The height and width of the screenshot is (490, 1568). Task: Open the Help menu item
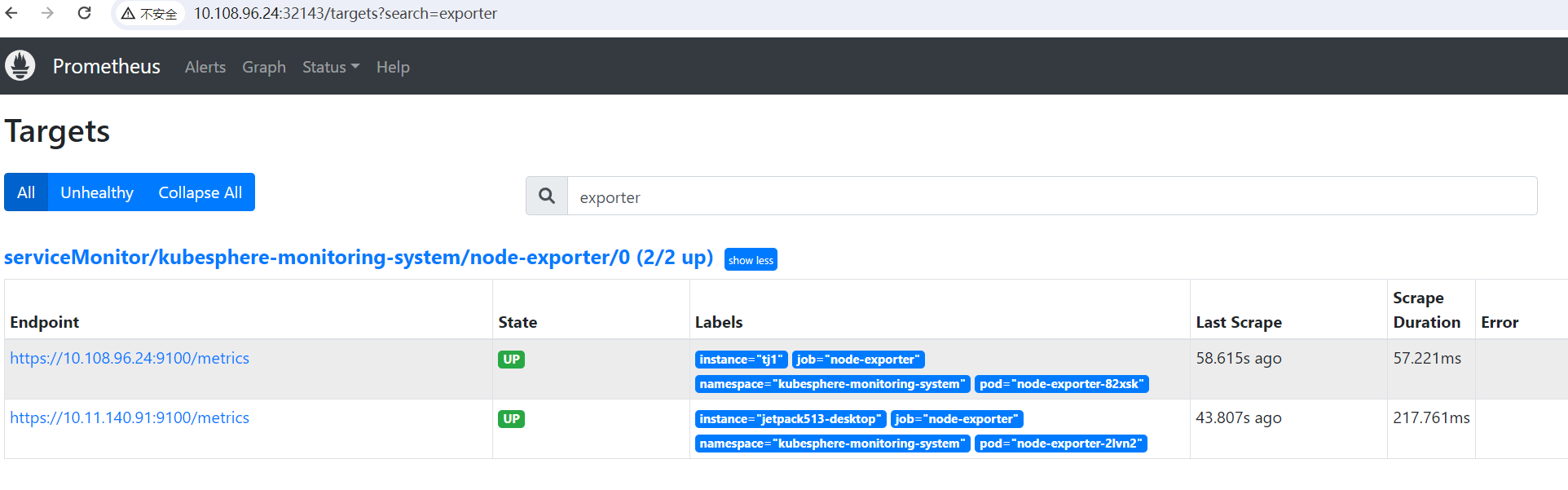[392, 67]
